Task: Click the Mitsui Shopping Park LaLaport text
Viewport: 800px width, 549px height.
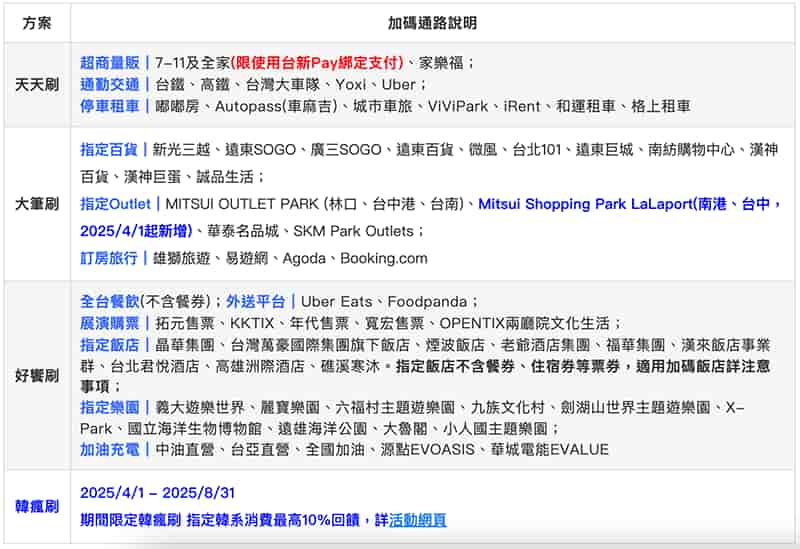Action: 585,204
